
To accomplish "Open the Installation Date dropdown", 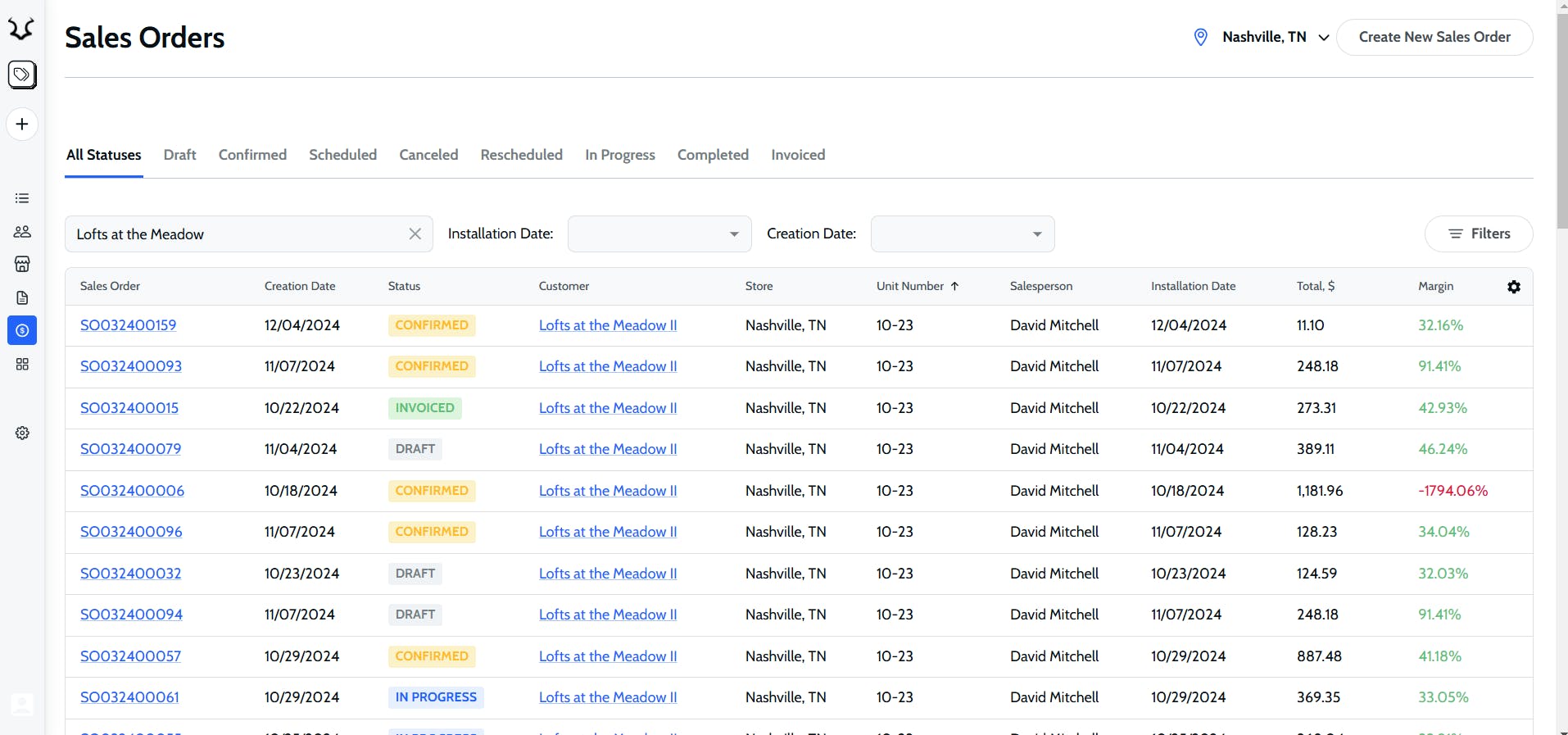I will [659, 234].
